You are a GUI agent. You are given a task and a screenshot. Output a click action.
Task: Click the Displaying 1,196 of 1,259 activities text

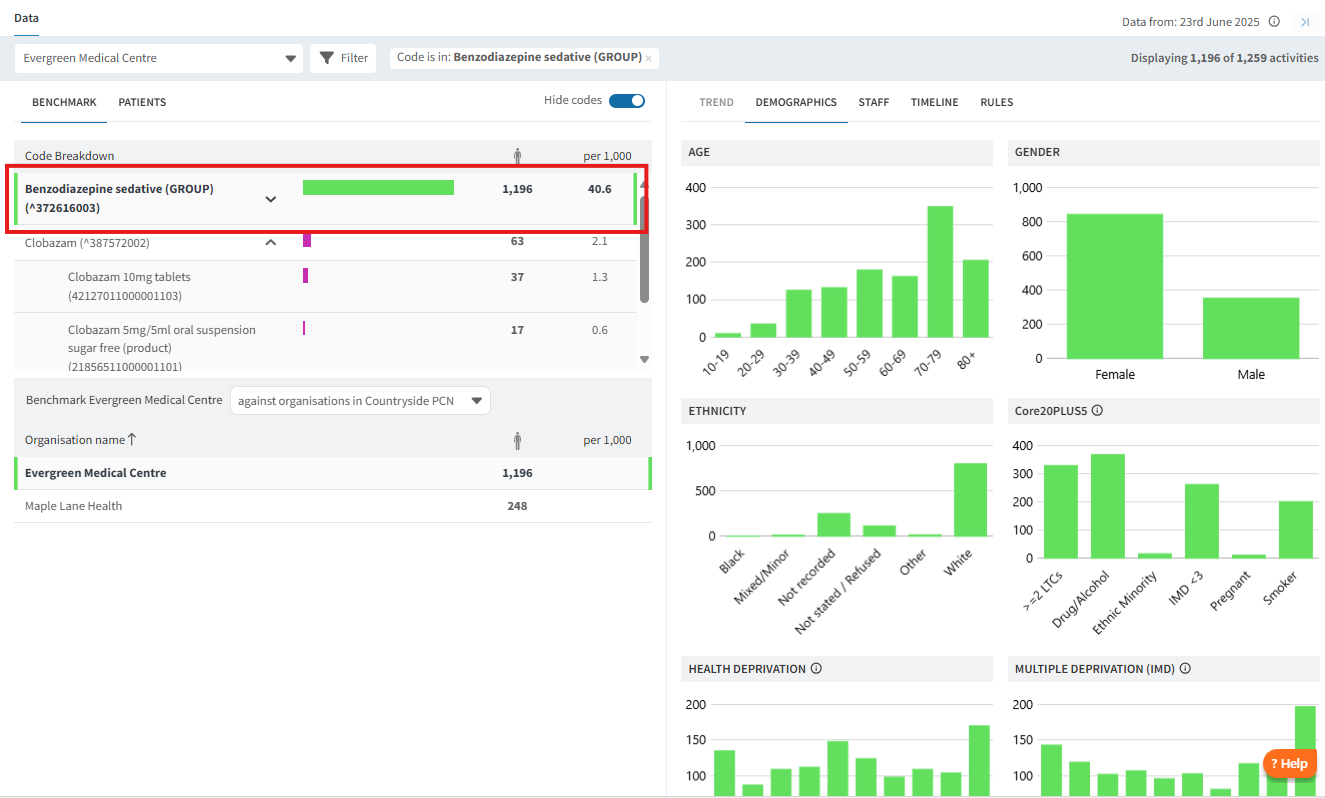point(1224,58)
